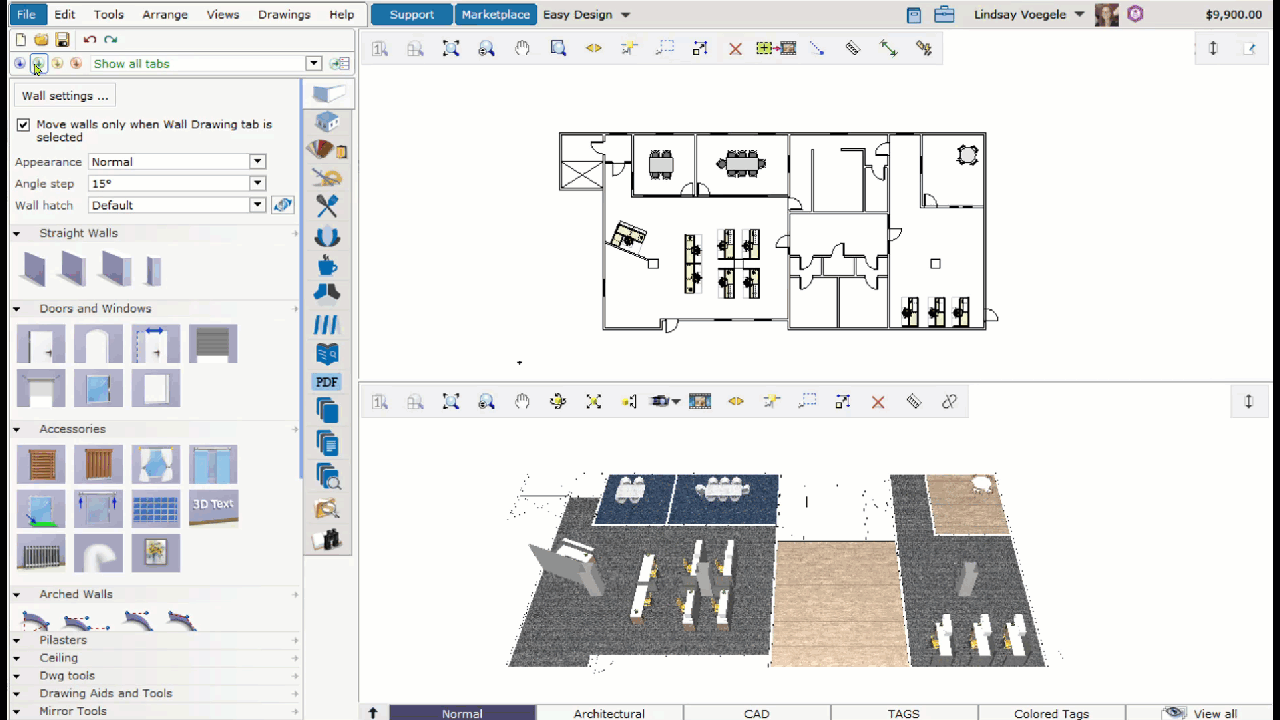Select arched door thumbnail
1280x720 pixels.
98,345
